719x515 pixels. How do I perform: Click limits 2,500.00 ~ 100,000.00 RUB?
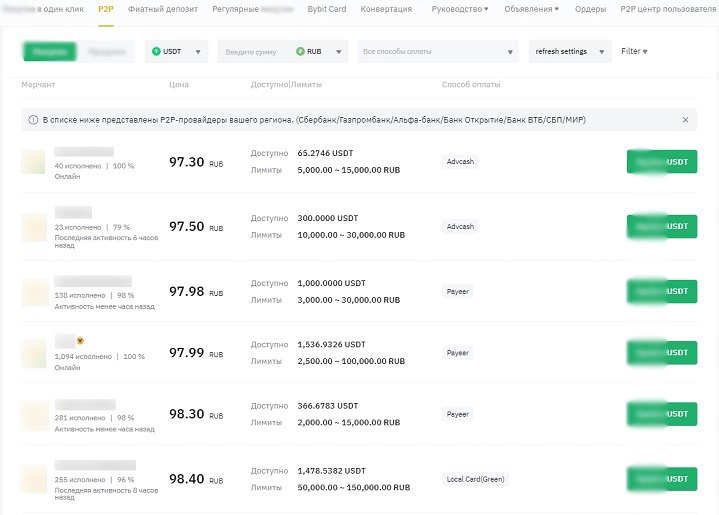point(351,361)
